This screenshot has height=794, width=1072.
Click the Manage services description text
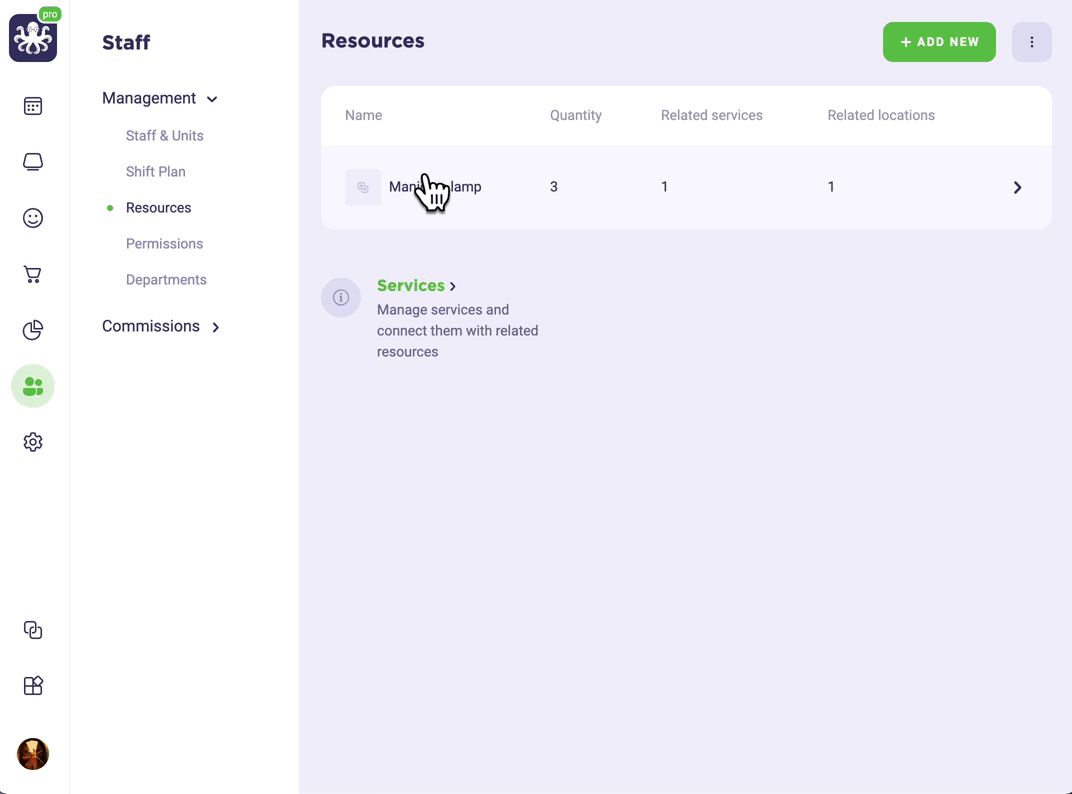(x=457, y=331)
